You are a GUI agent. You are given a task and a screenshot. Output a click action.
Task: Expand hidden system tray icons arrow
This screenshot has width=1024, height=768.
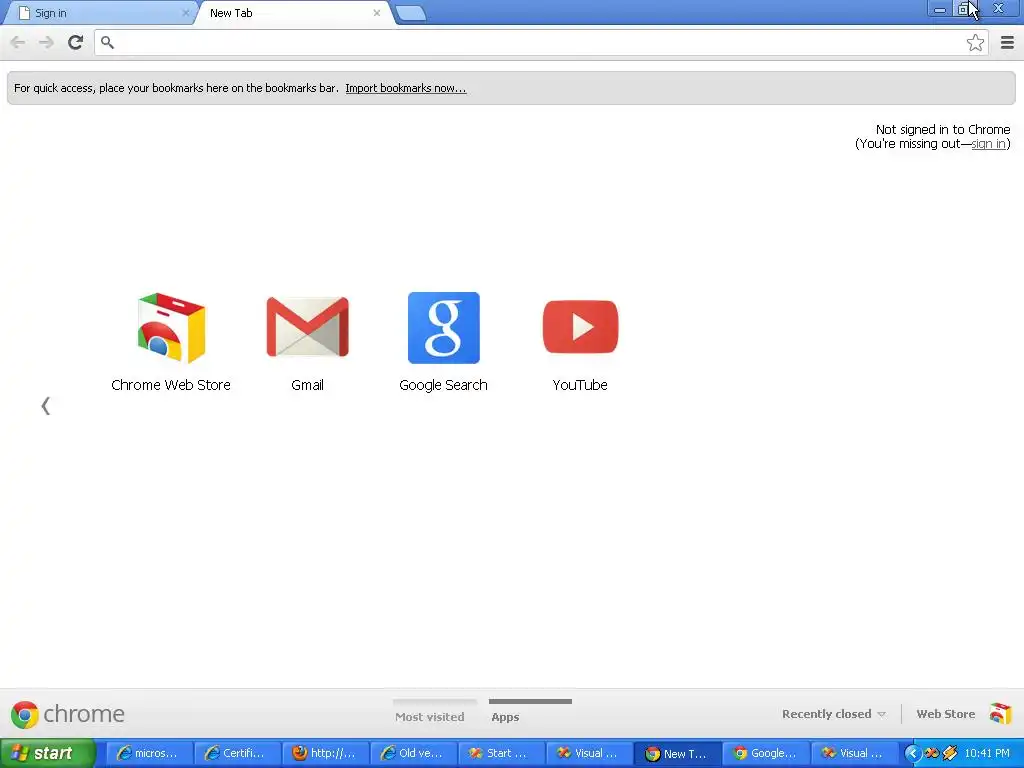pyautogui.click(x=912, y=754)
